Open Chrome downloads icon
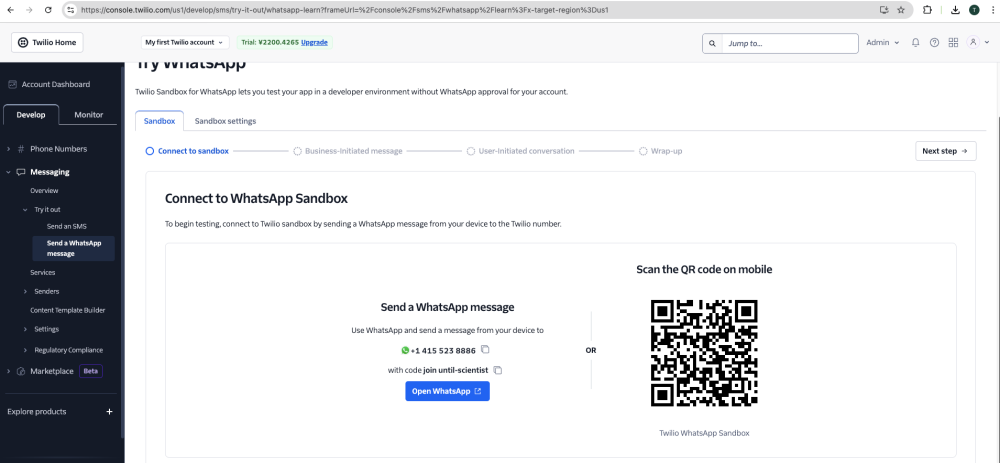 955,10
